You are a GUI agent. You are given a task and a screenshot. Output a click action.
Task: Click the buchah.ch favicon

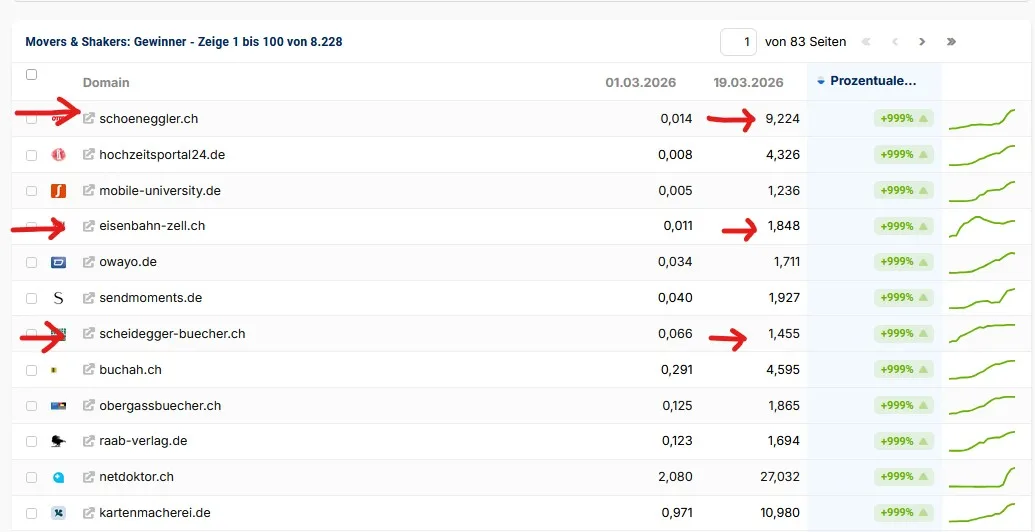click(x=54, y=370)
